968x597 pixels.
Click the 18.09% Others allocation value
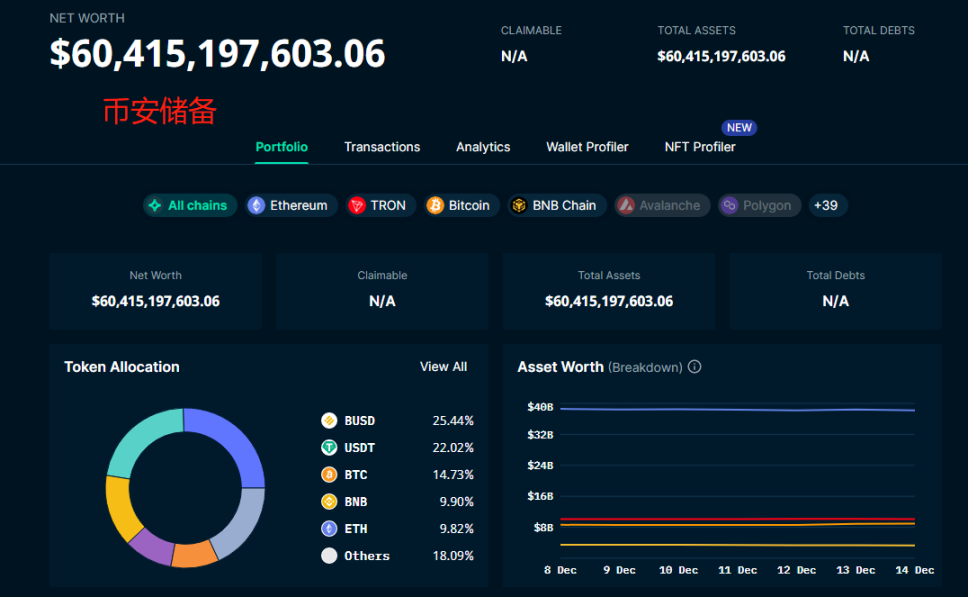pos(453,556)
